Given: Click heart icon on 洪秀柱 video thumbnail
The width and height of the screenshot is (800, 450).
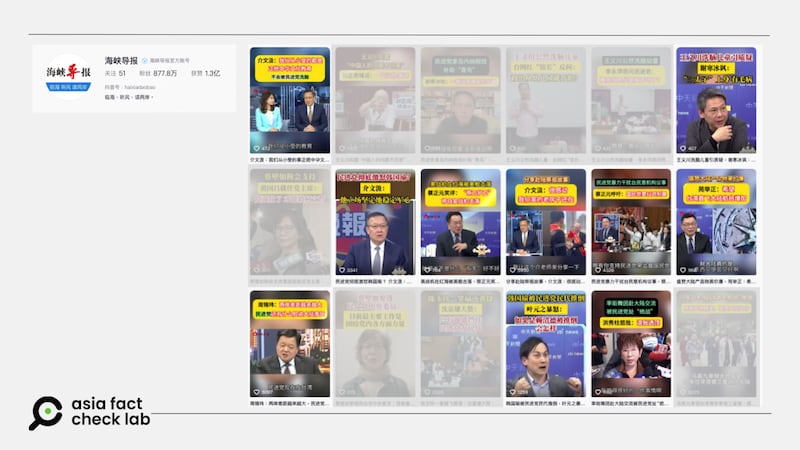Looking at the screenshot, I should [x=597, y=392].
